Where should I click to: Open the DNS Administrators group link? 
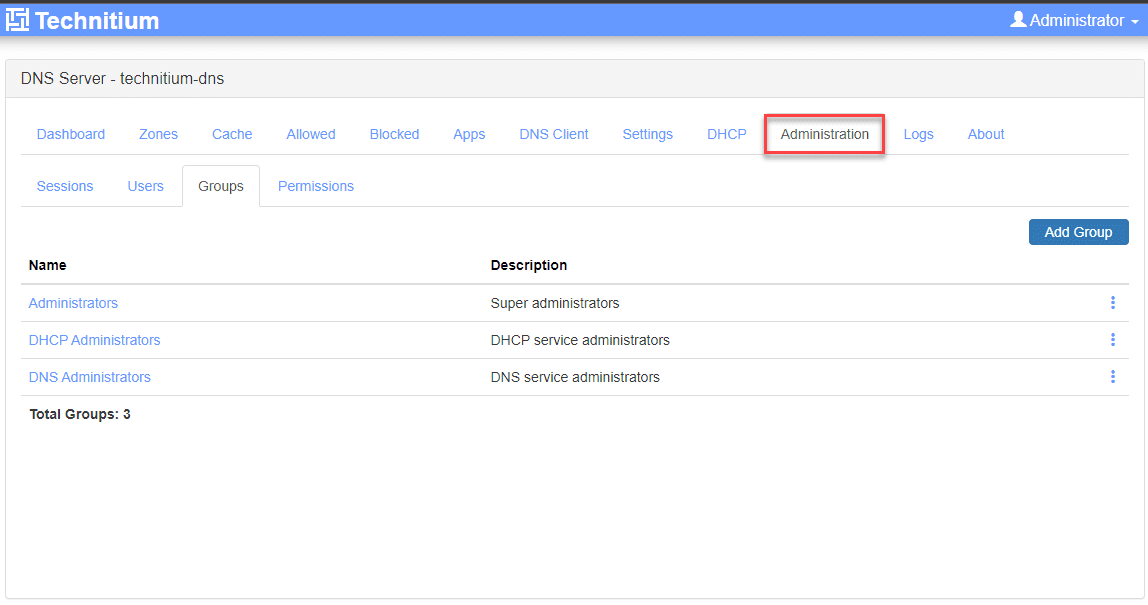click(x=89, y=377)
